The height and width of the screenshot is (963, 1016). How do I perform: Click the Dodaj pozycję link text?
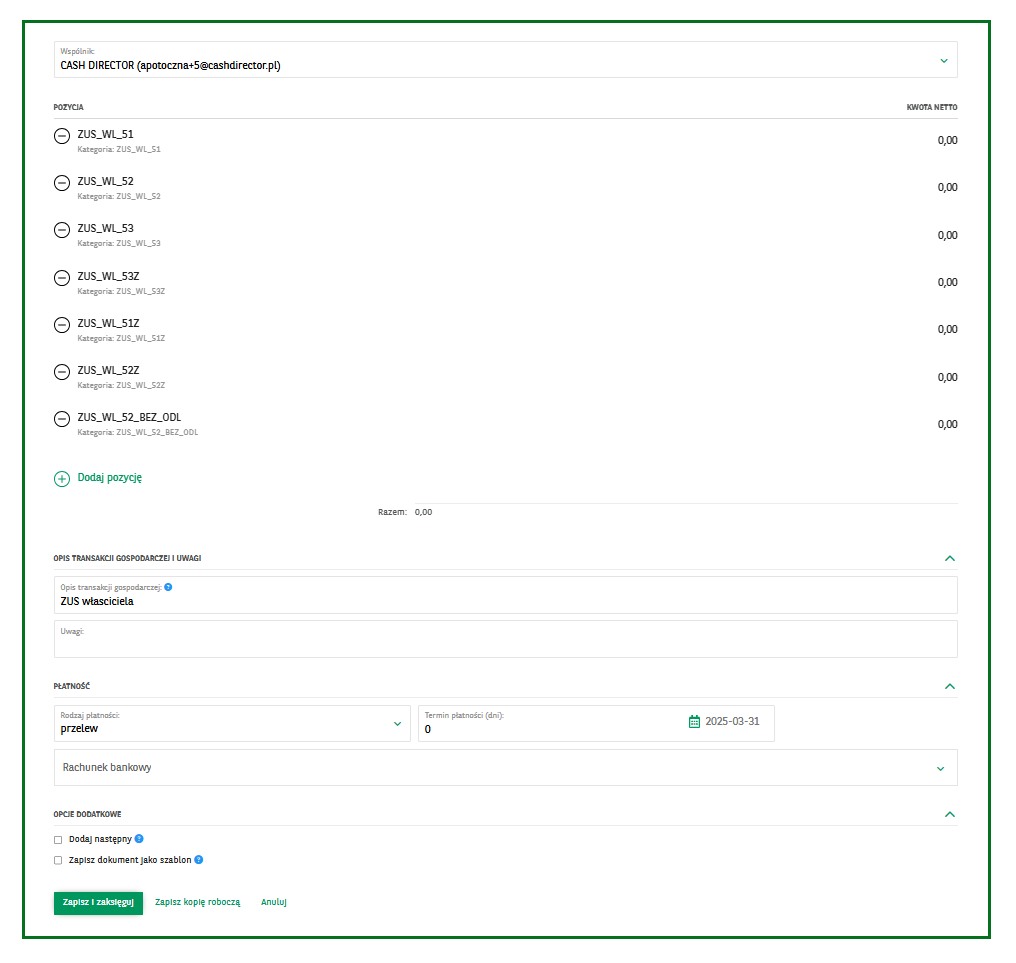[110, 478]
